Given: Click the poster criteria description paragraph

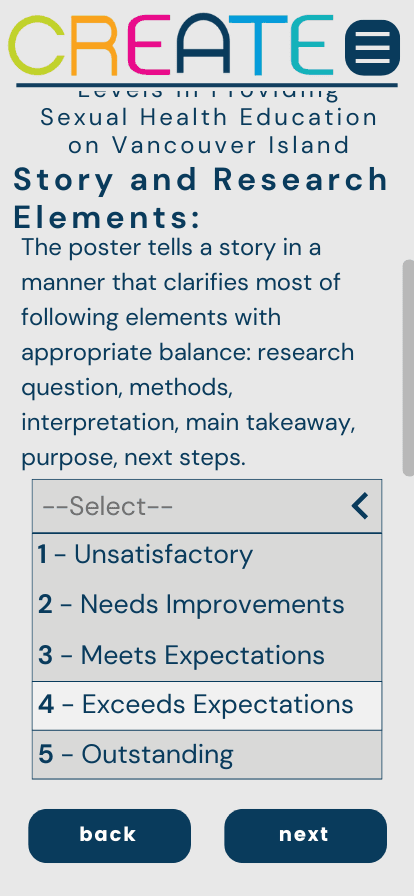Looking at the screenshot, I should [189, 353].
